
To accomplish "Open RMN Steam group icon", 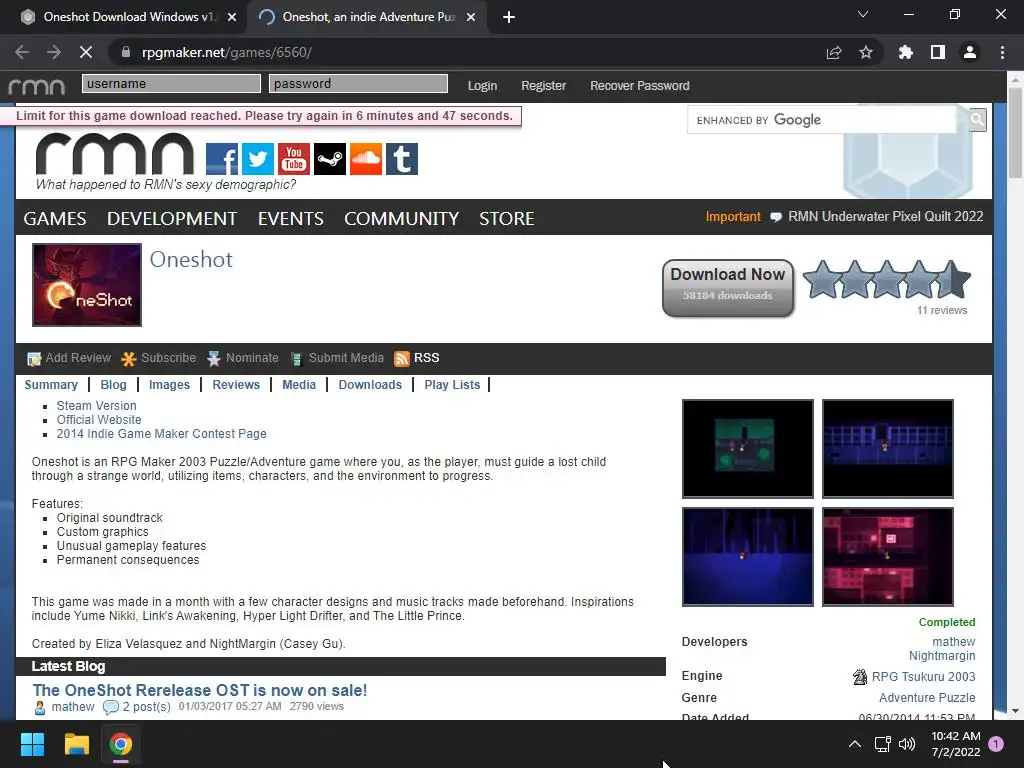I will [330, 159].
